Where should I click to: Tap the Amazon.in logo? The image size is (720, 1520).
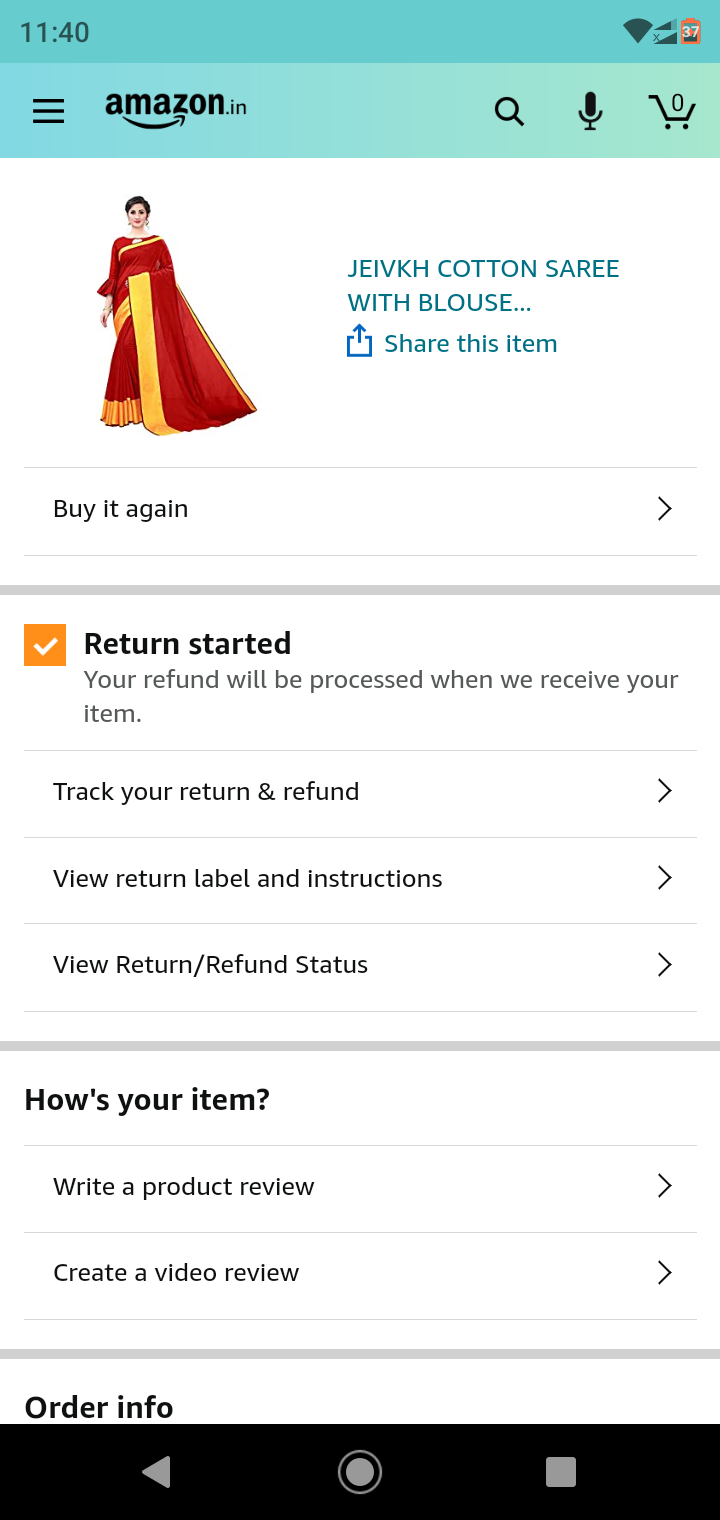(175, 109)
